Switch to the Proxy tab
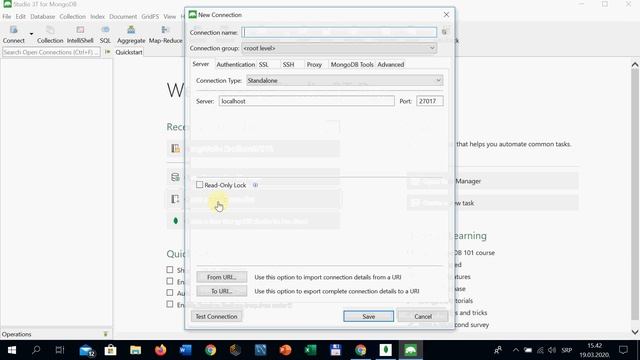The width and height of the screenshot is (640, 360). 314,64
